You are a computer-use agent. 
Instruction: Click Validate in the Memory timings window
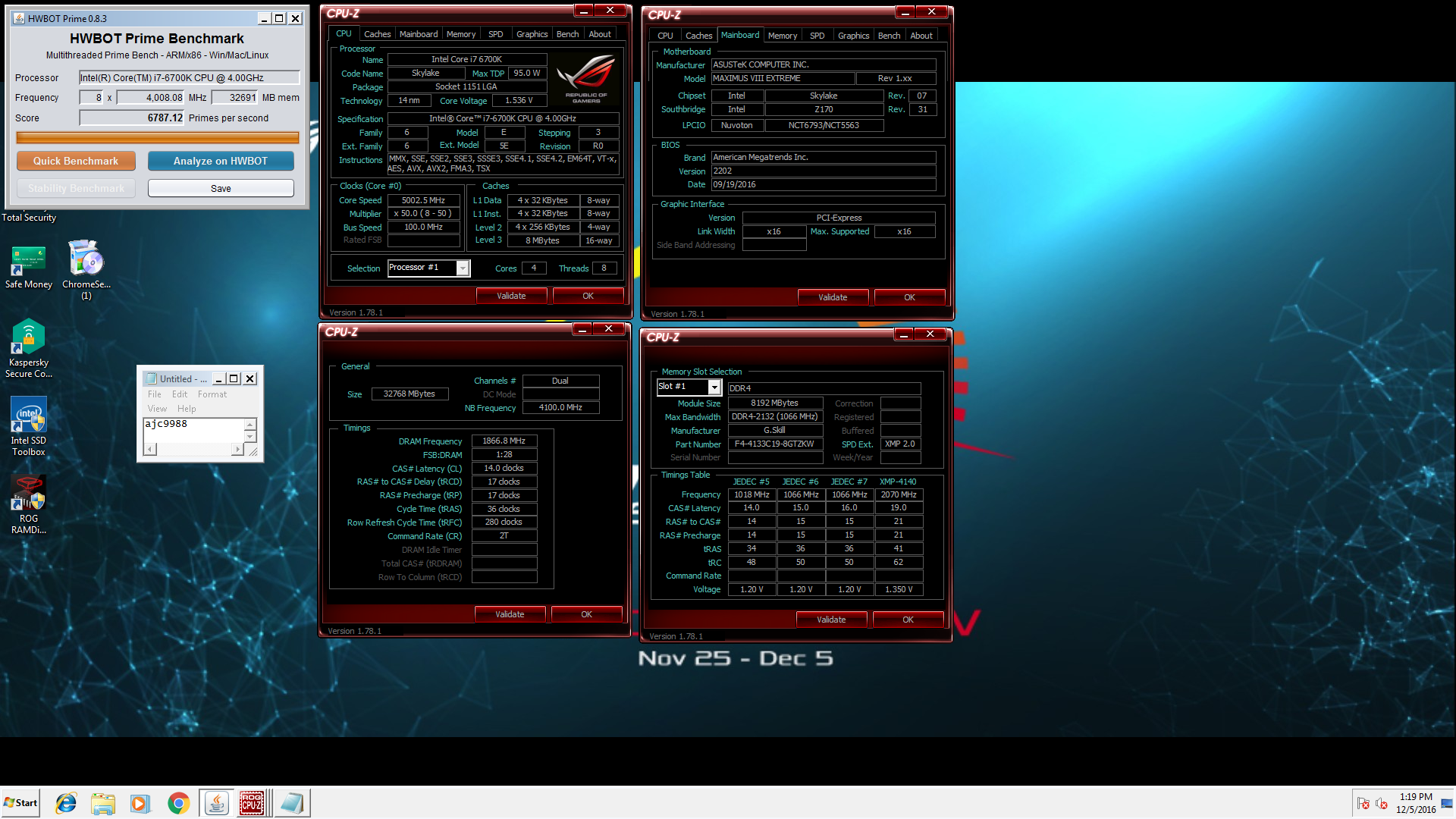click(x=510, y=614)
